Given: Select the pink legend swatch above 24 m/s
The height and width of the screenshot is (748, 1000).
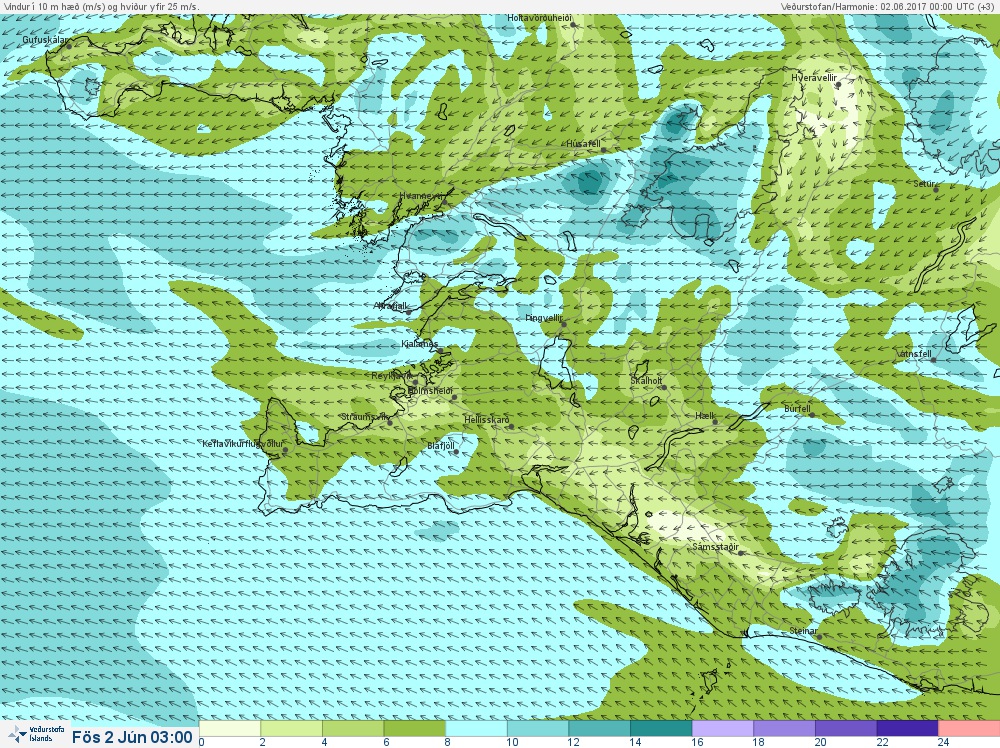Looking at the screenshot, I should coord(969,728).
